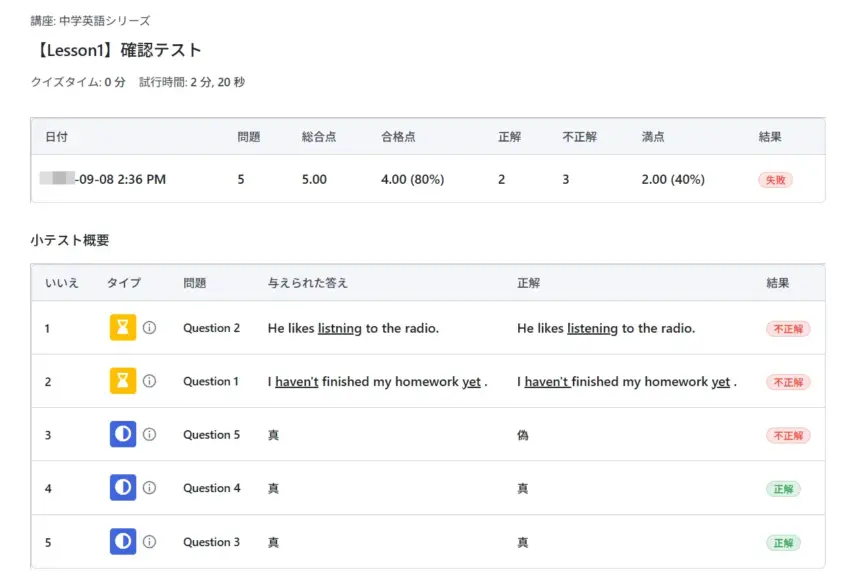
Task: Click the yellow hourglass icon for Question 2
Action: [x=122, y=327]
